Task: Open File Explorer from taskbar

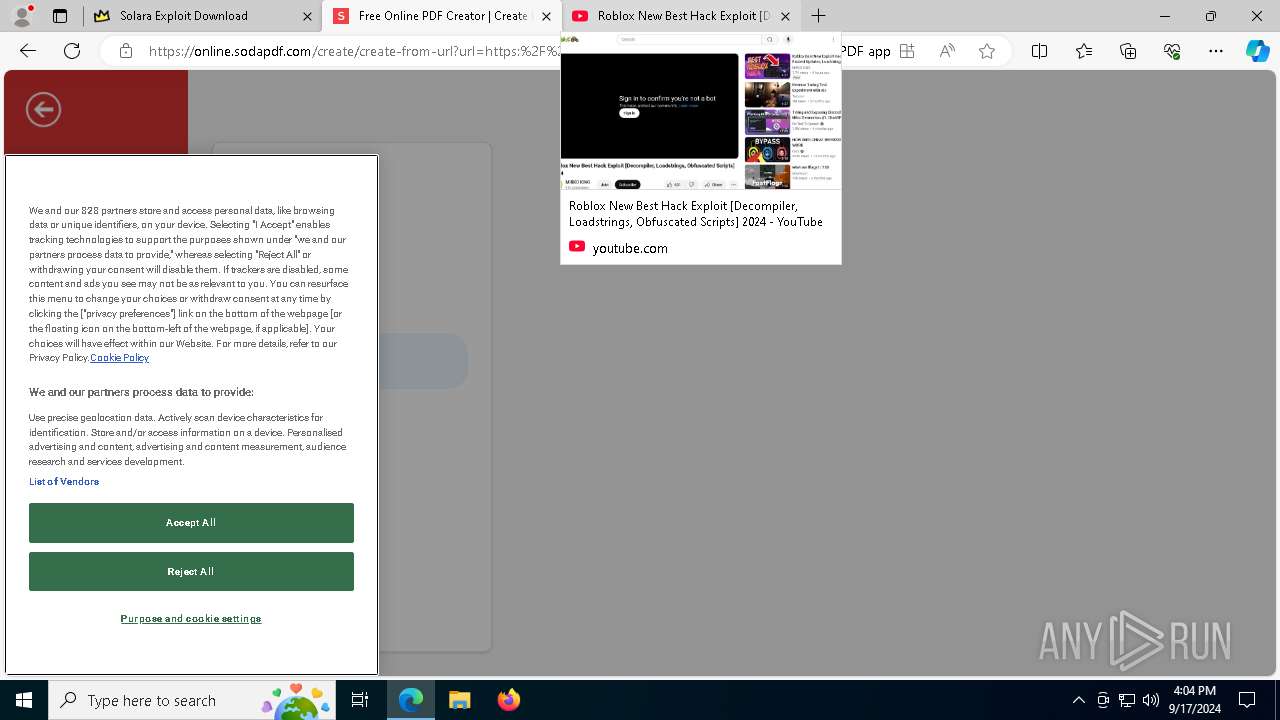Action: click(x=459, y=700)
